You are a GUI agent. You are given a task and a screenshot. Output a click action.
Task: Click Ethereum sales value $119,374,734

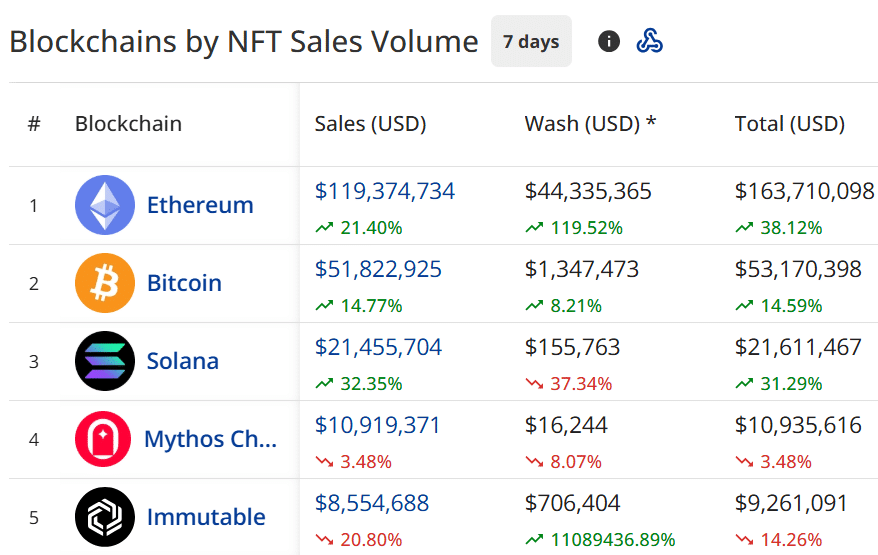coord(385,191)
